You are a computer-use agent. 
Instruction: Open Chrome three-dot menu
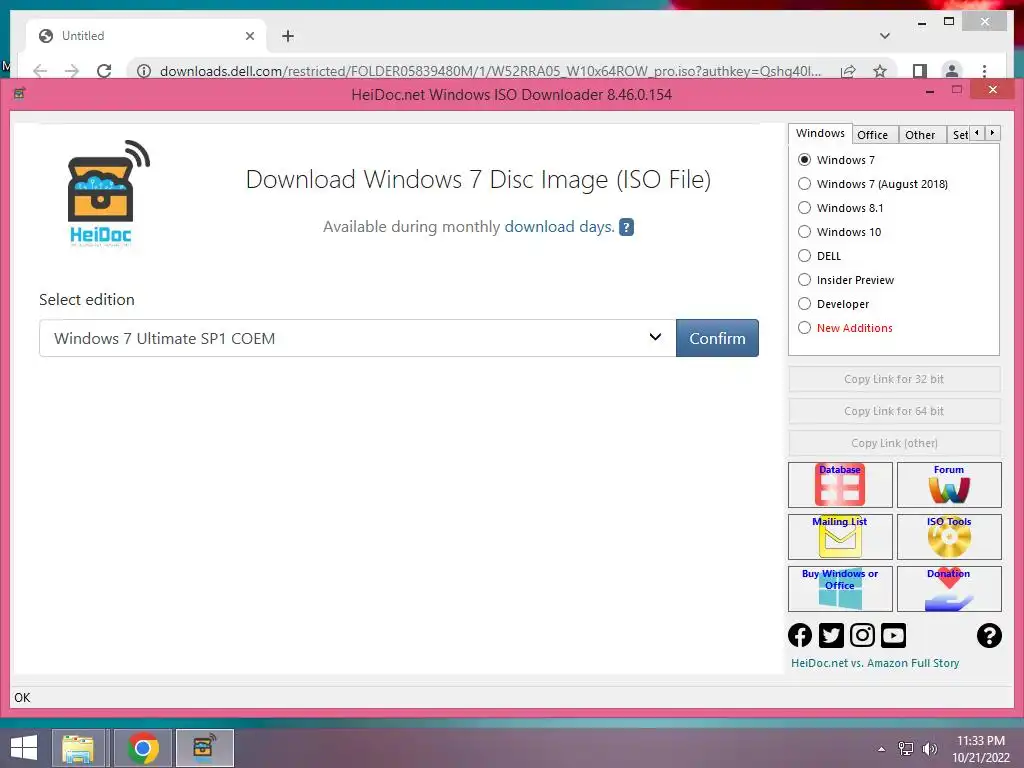tap(984, 71)
